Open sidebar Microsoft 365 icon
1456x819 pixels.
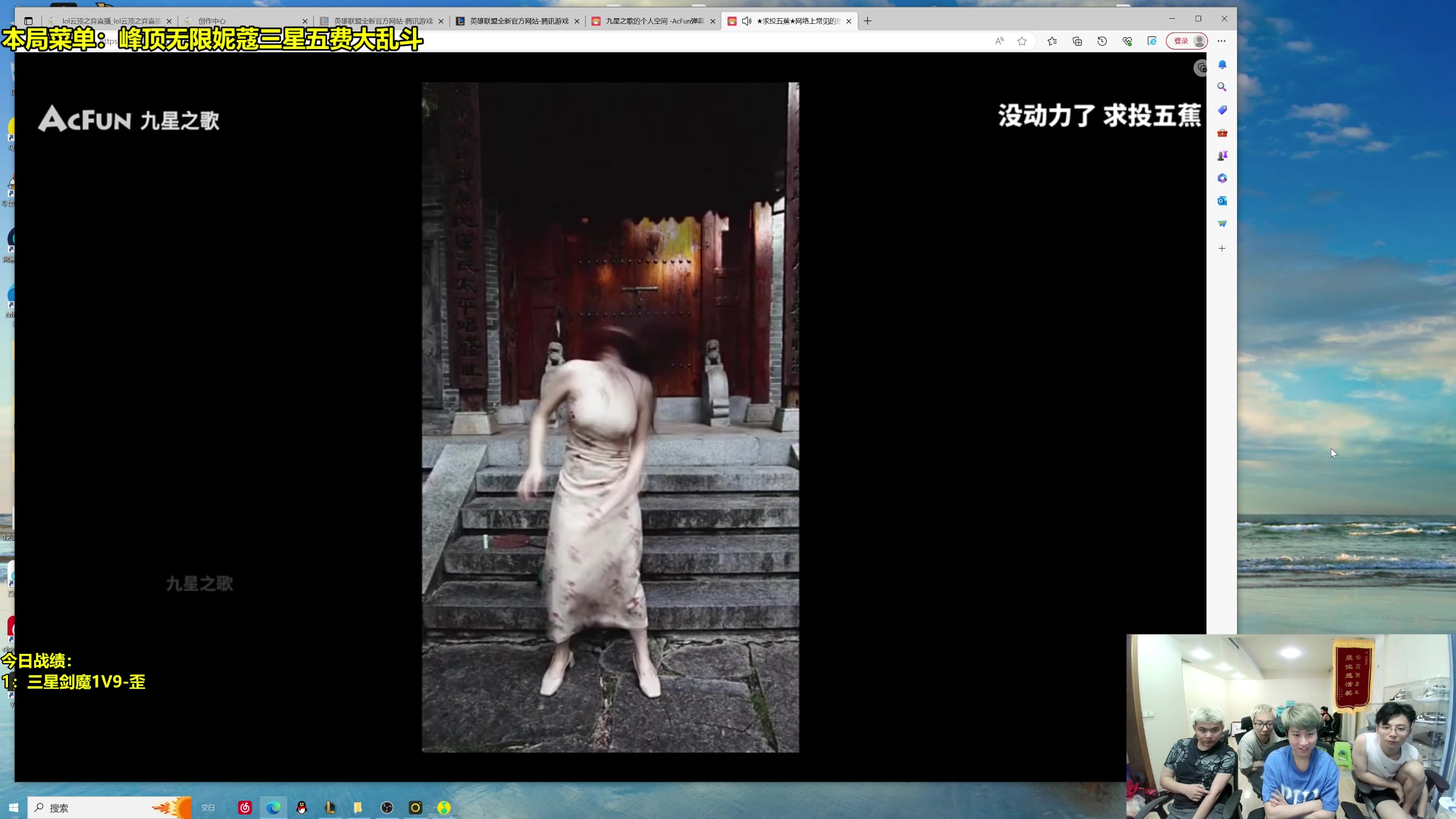pyautogui.click(x=1222, y=178)
